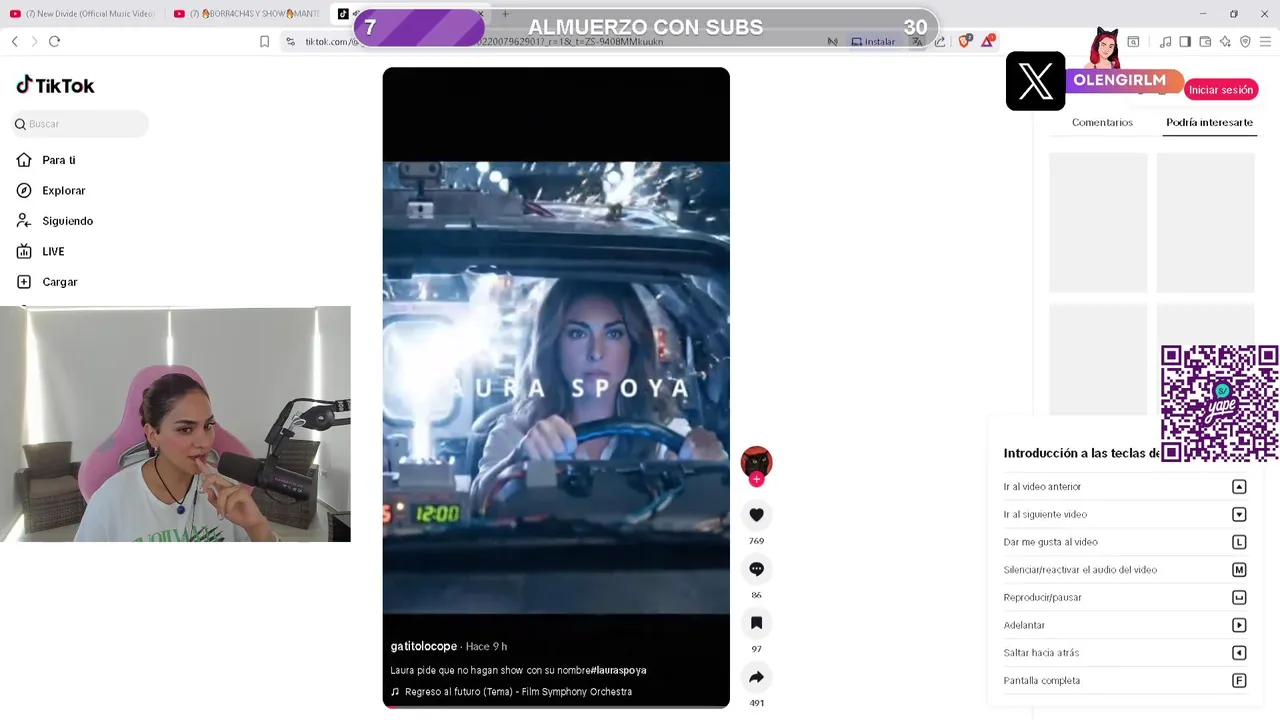The height and width of the screenshot is (720, 1280).
Task: Open gatitolocope profile avatar
Action: pos(756,462)
